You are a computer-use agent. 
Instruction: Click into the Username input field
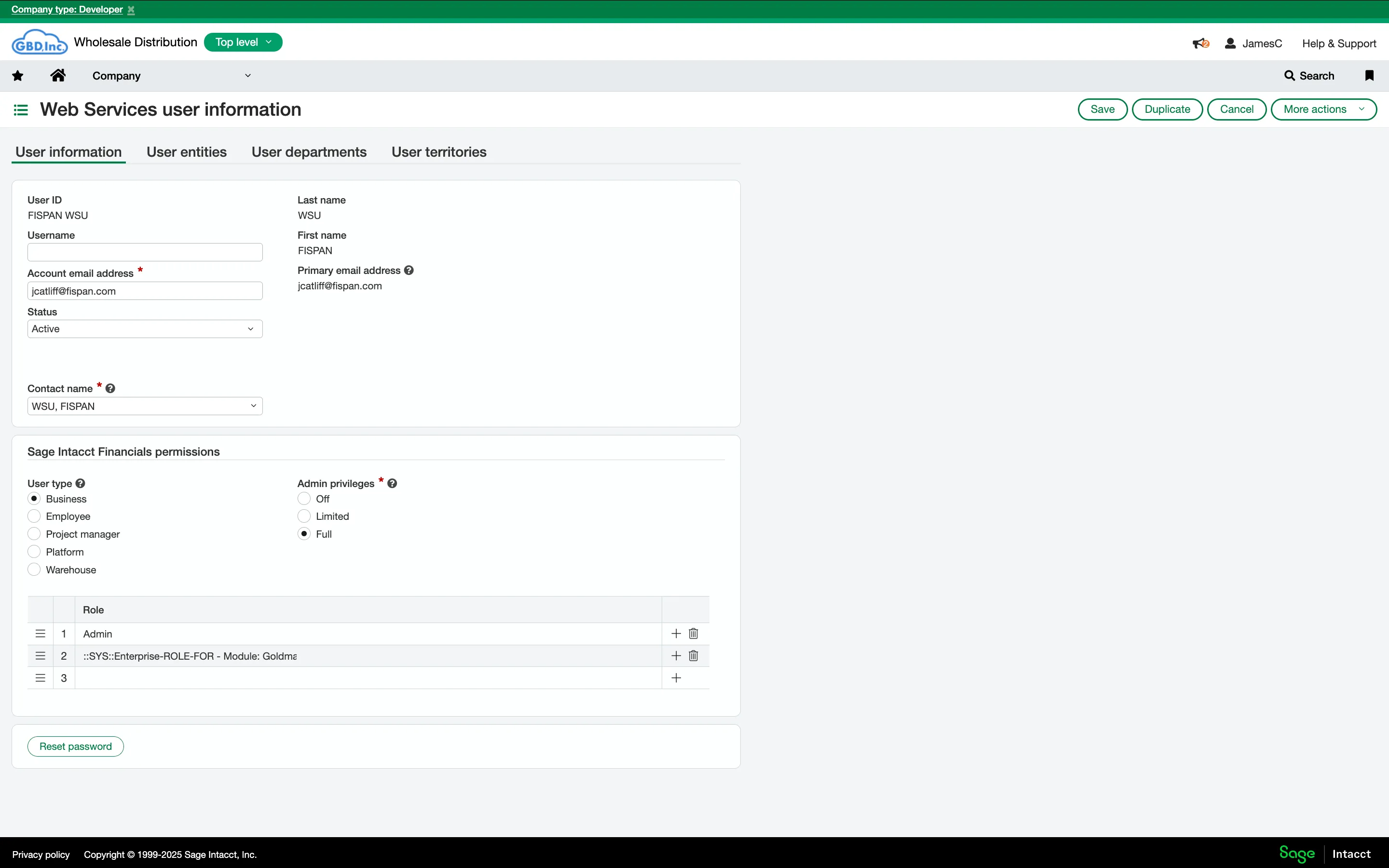click(x=145, y=252)
